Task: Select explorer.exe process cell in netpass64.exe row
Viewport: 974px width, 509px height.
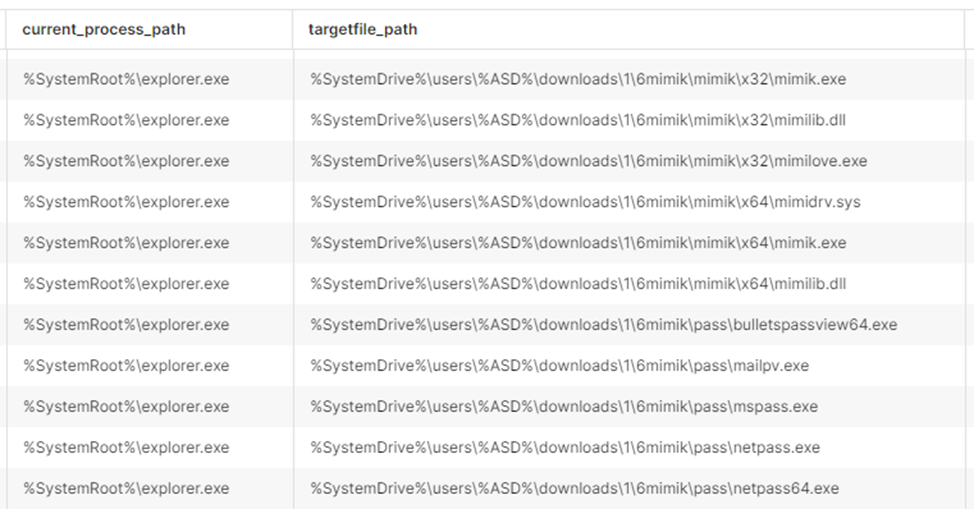Action: [127, 489]
